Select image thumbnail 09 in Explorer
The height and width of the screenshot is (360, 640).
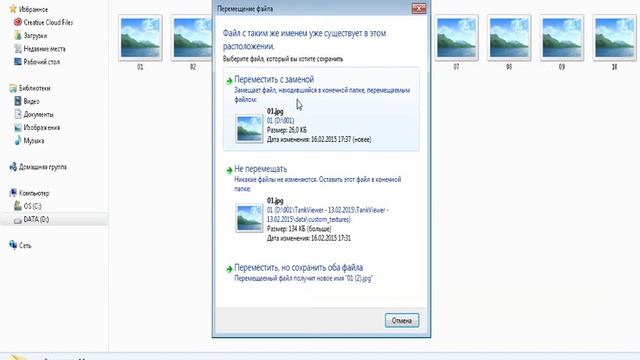click(x=561, y=38)
